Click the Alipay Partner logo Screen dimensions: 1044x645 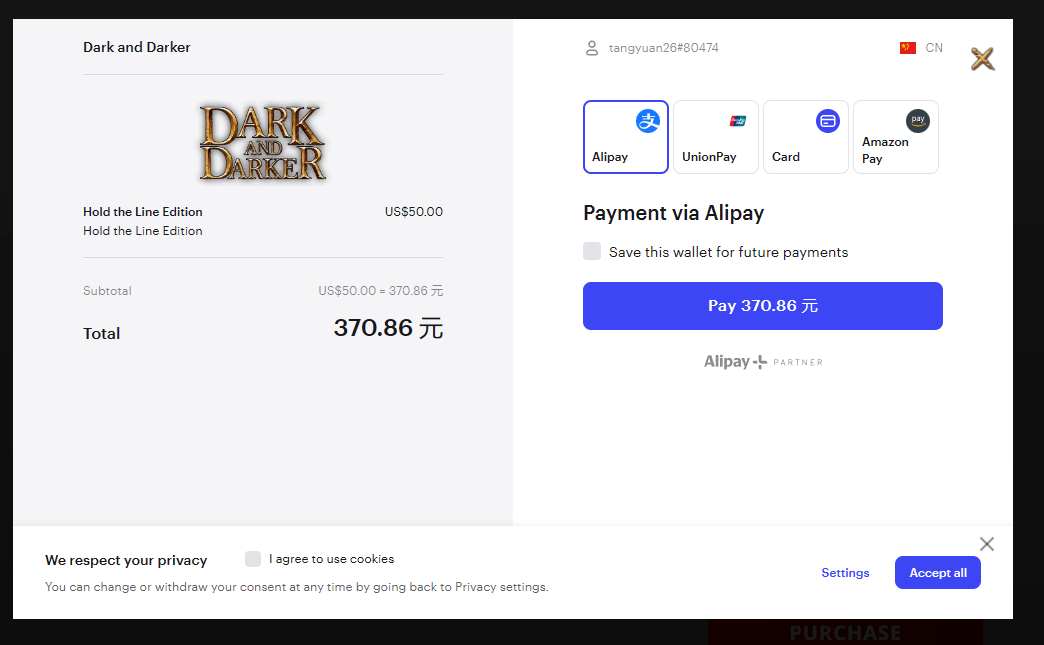coord(763,362)
